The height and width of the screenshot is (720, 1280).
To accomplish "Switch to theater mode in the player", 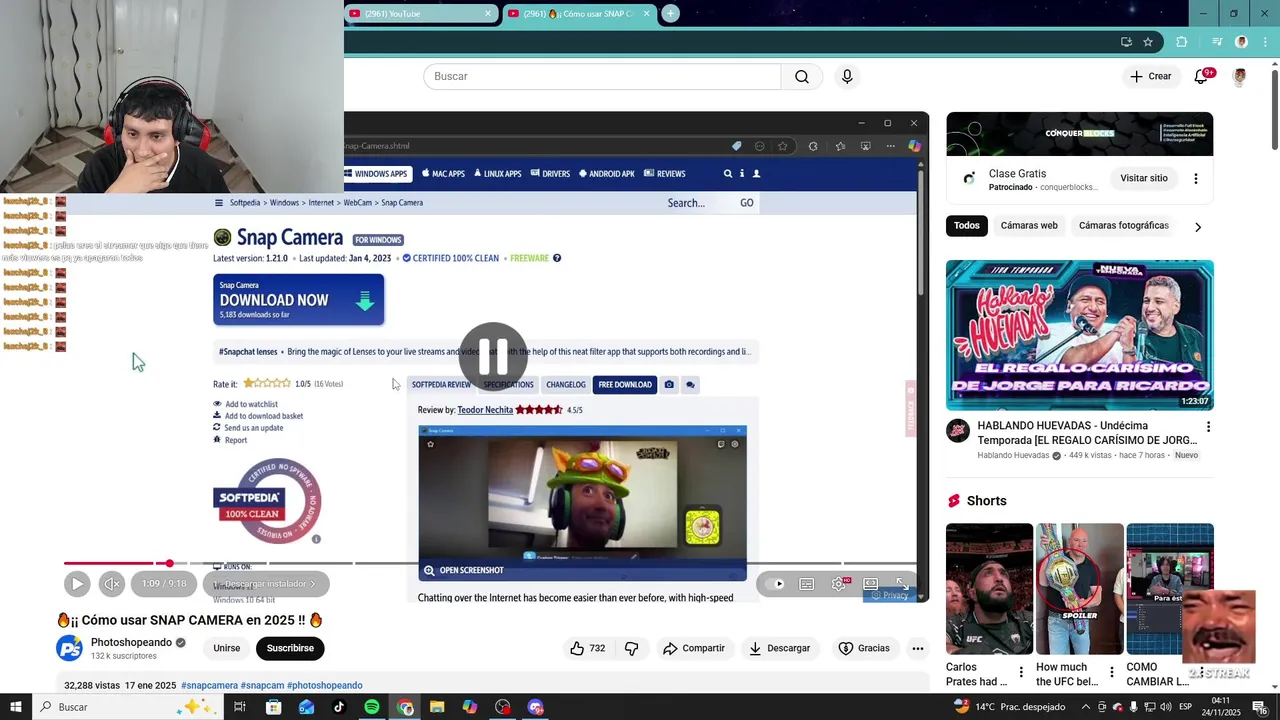I will point(871,584).
